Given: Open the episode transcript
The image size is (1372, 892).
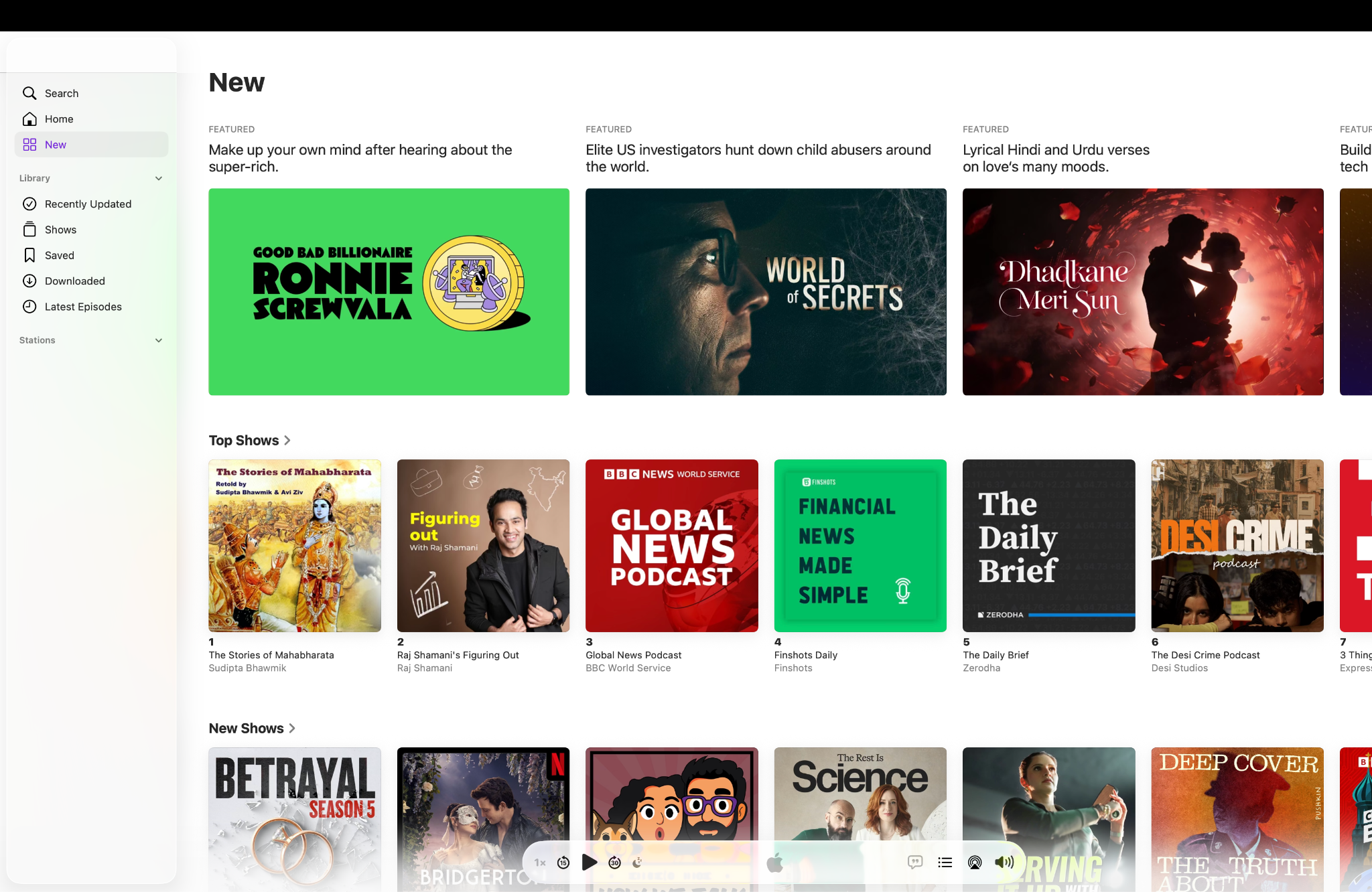Looking at the screenshot, I should click(915, 863).
